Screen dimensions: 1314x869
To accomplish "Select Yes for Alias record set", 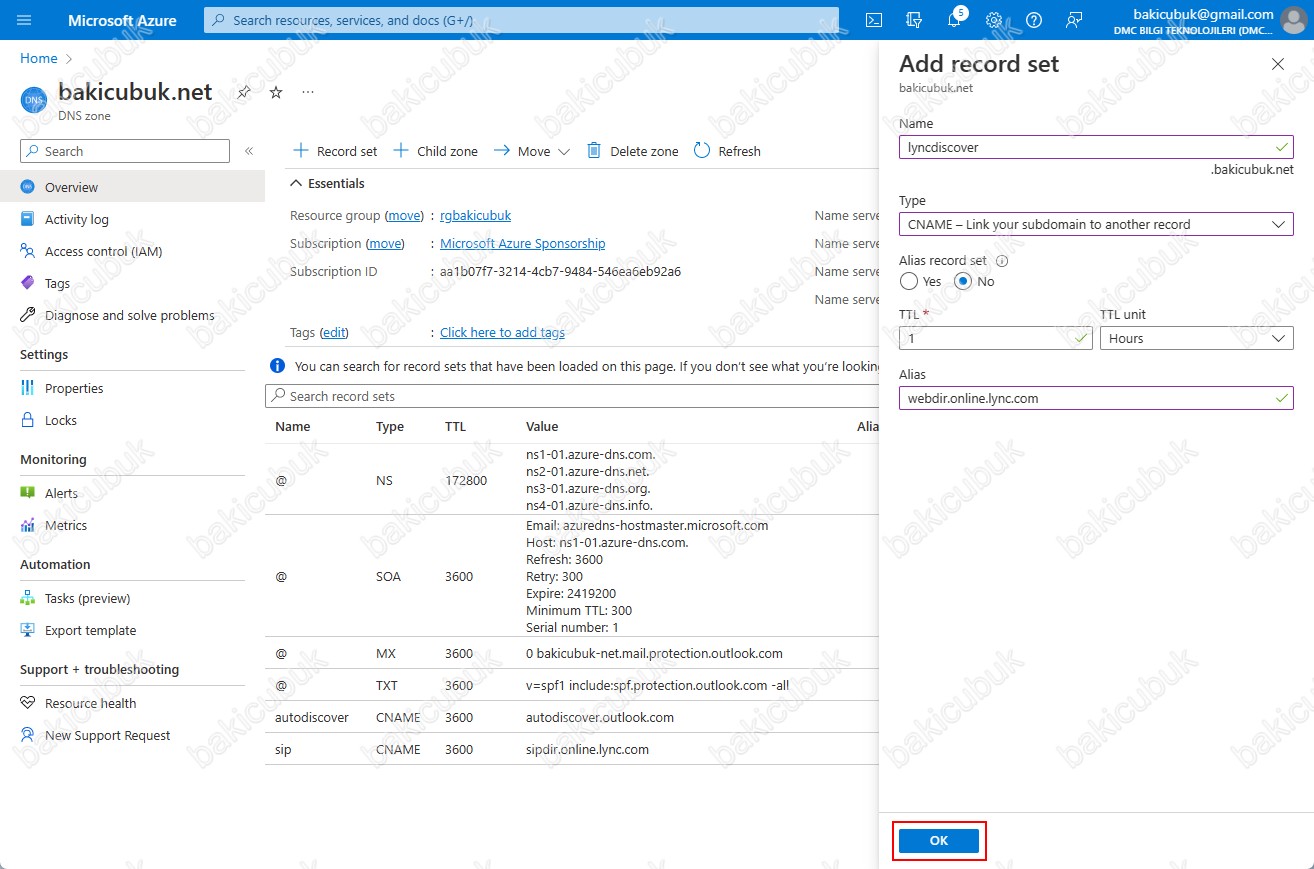I will tap(909, 282).
